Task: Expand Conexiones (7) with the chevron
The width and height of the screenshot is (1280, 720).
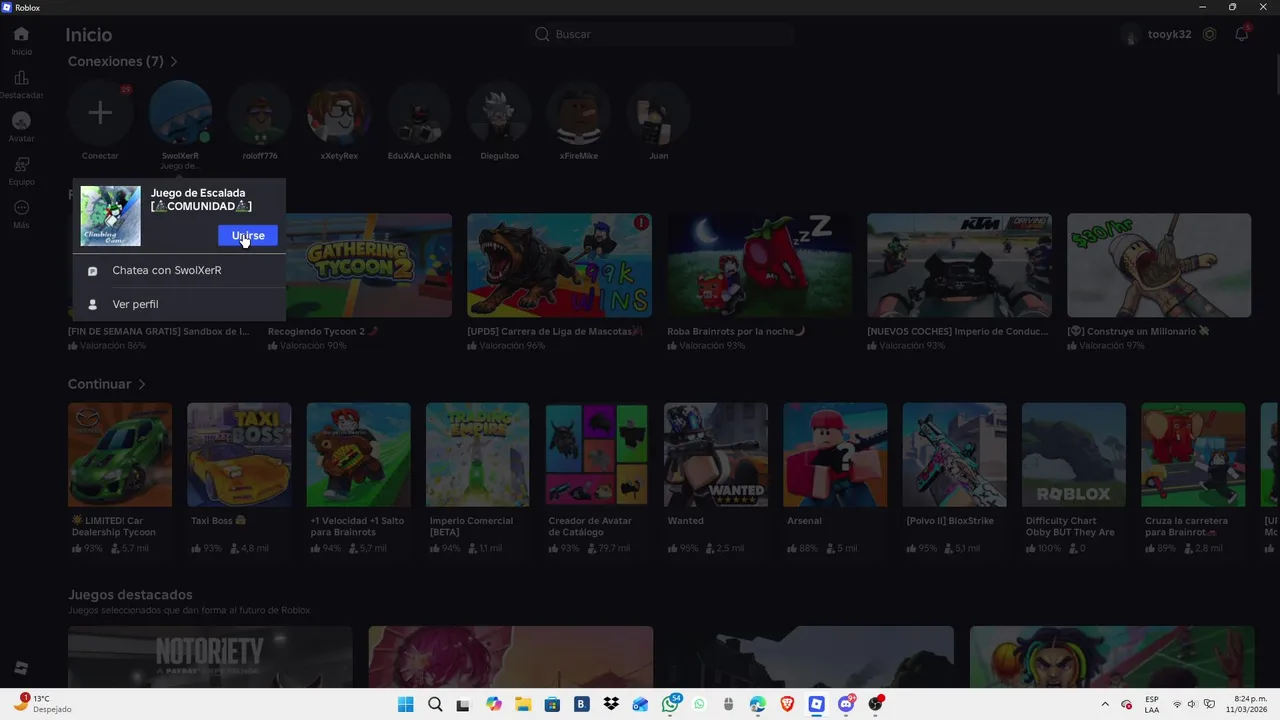Action: point(174,62)
